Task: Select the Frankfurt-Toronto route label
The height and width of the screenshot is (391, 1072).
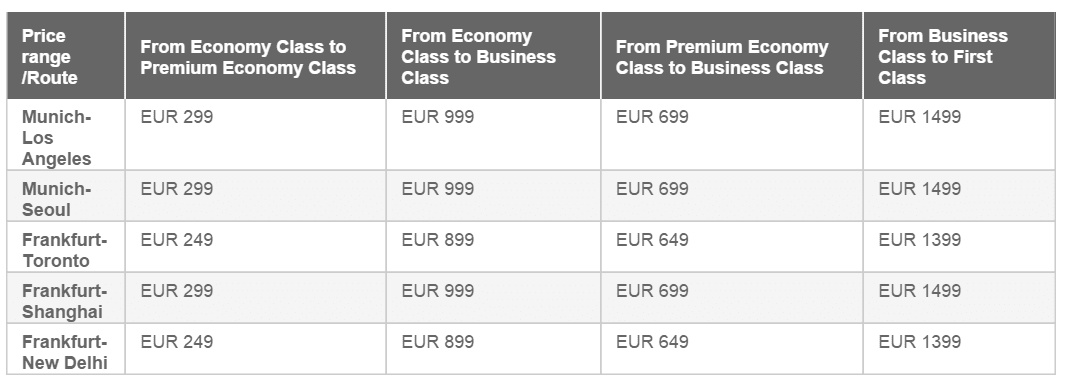Action: point(64,250)
